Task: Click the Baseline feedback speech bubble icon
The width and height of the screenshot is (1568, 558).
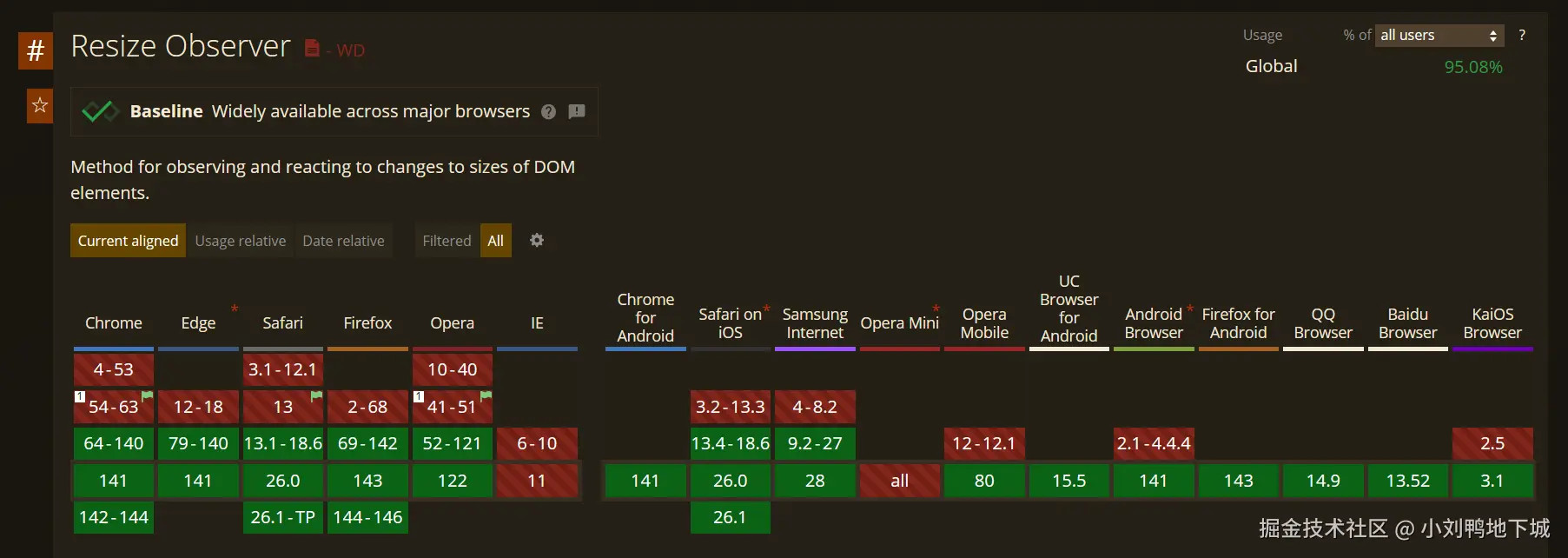Action: pos(577,111)
